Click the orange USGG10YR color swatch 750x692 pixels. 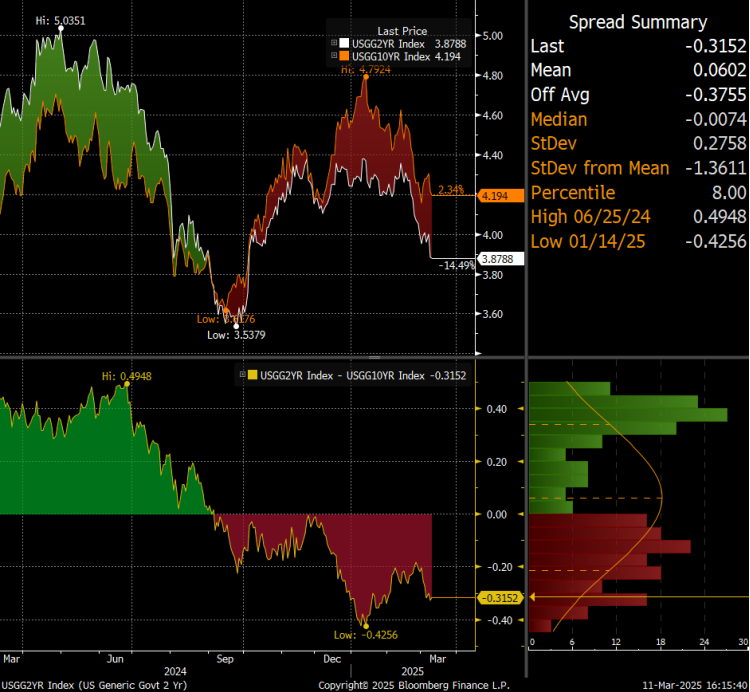pyautogui.click(x=343, y=56)
